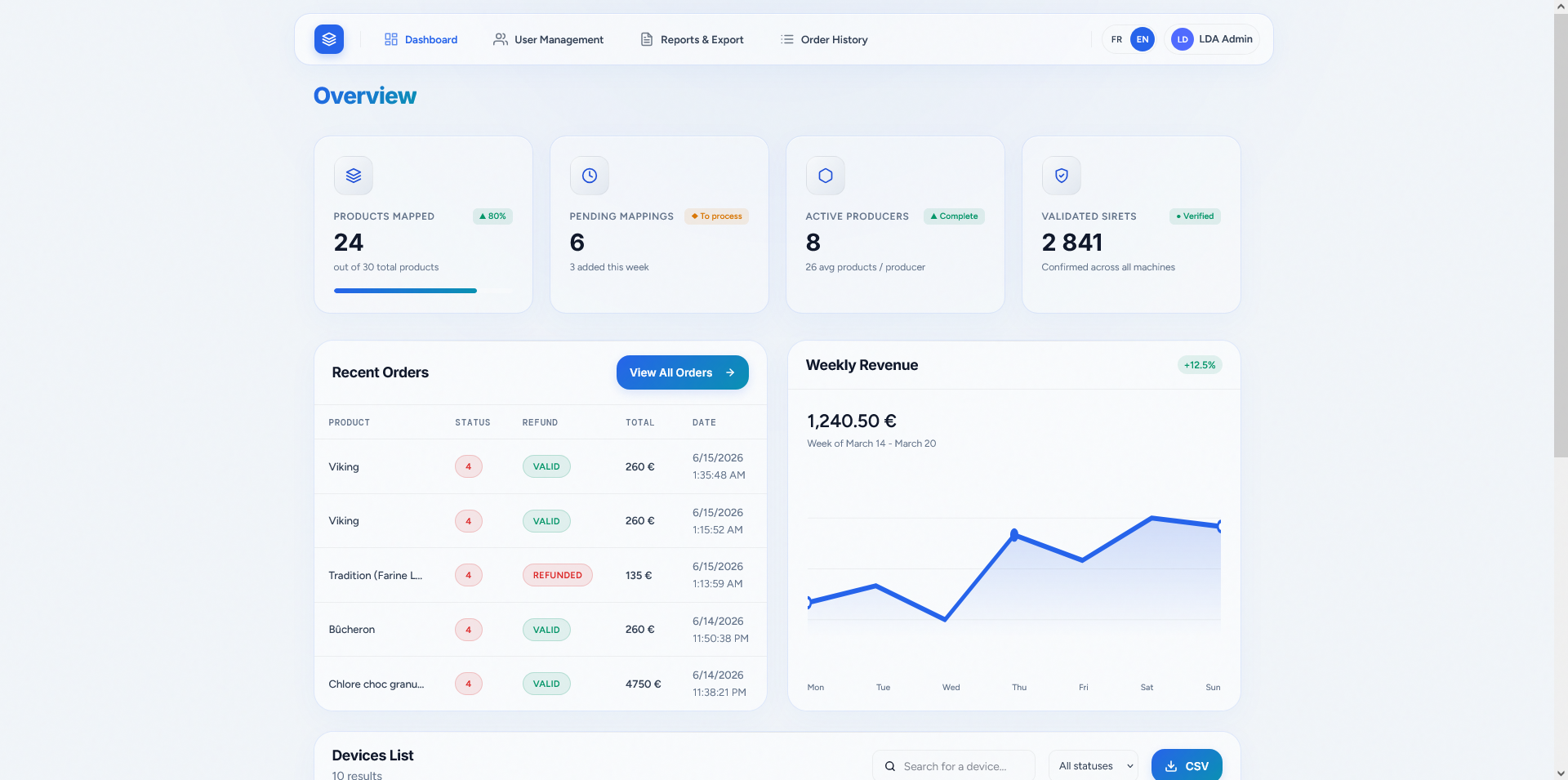Click the Products Mapped progress bar
This screenshot has height=780, width=1568.
click(x=423, y=291)
